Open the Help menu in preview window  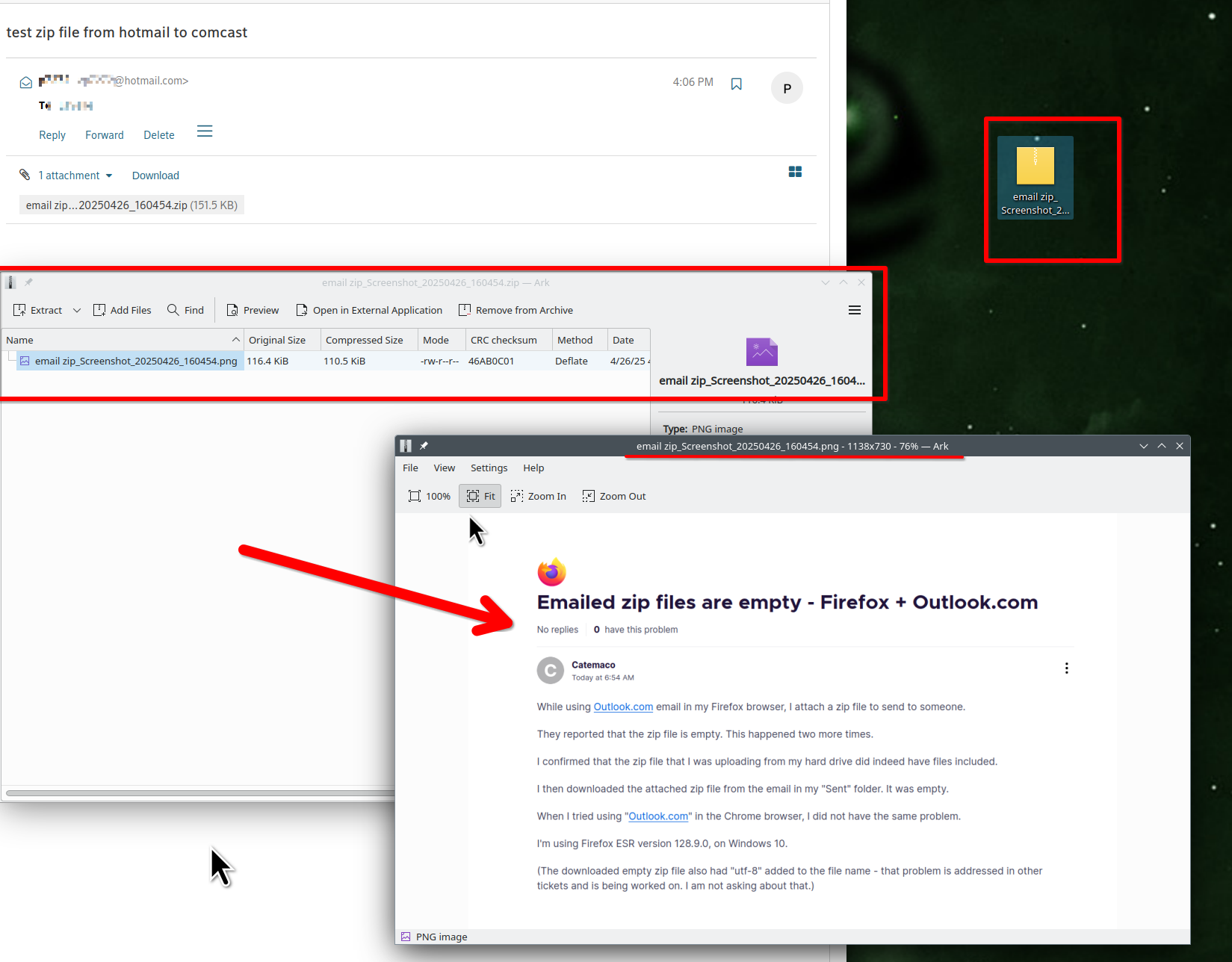coord(533,468)
